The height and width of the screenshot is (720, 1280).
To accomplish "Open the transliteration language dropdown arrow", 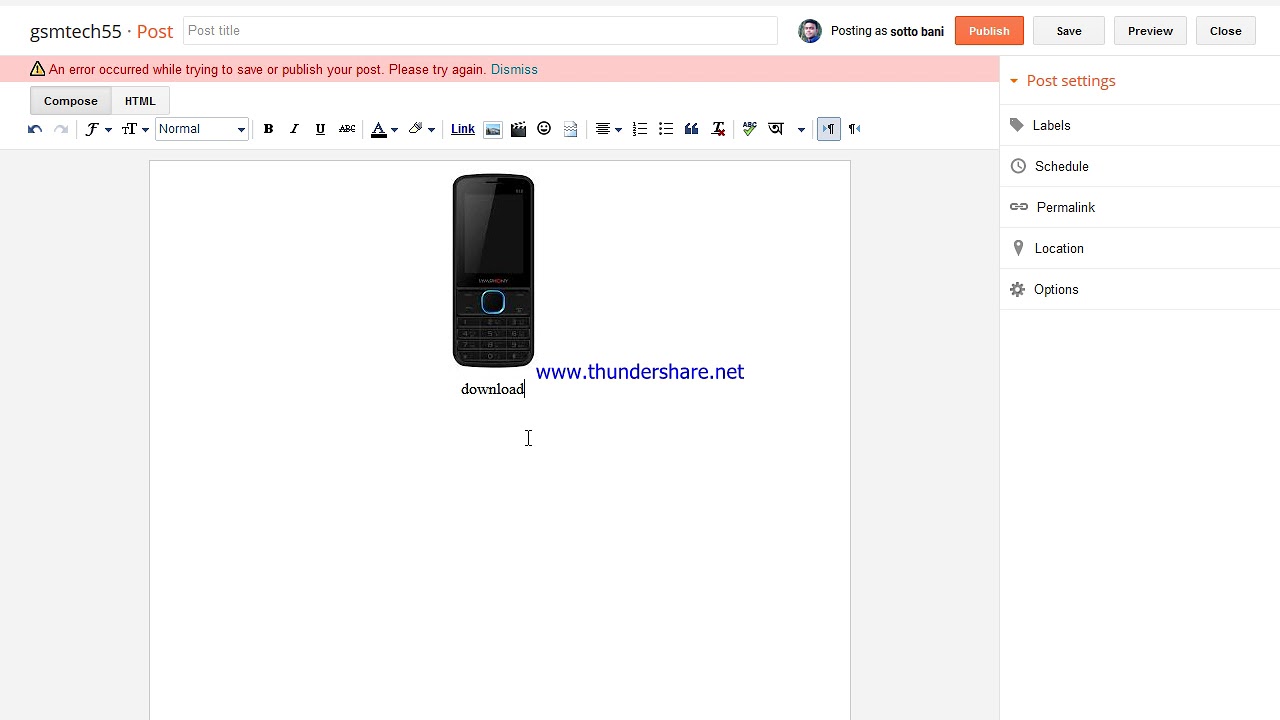I will [801, 129].
